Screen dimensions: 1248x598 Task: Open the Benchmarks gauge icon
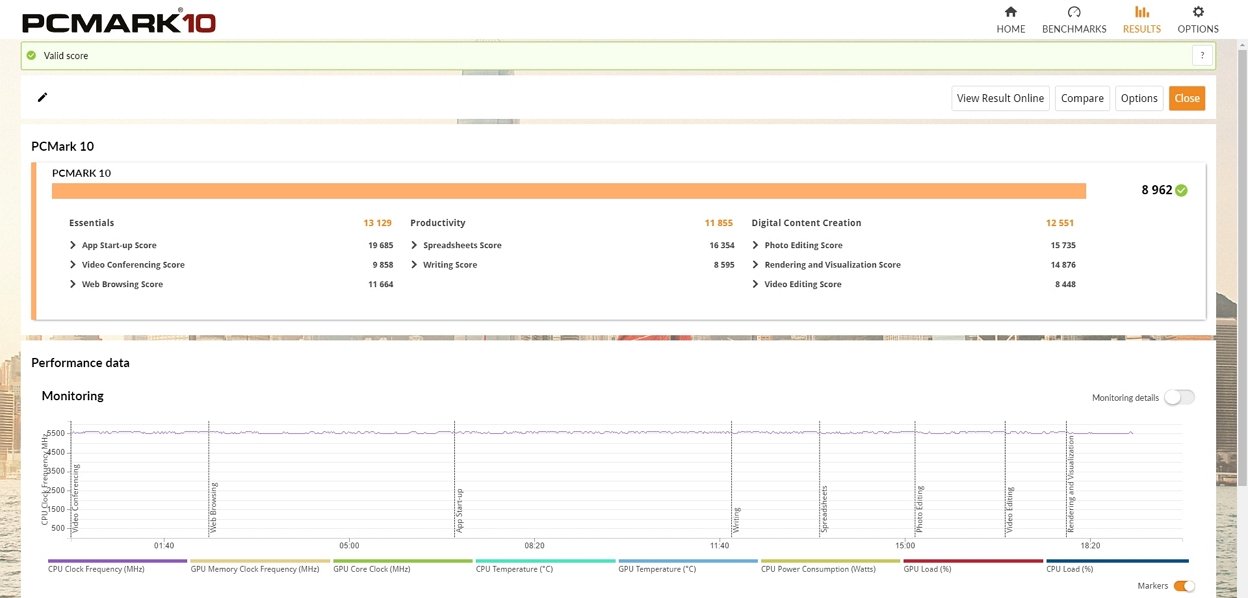pos(1074,12)
